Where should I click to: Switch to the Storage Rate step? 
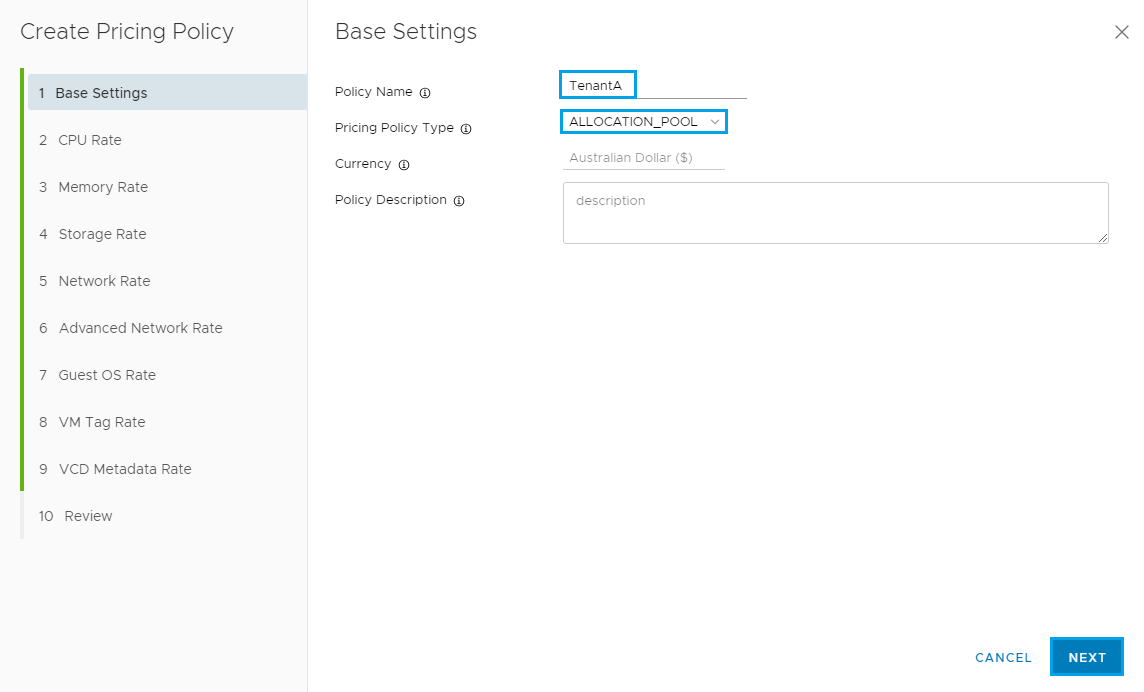102,234
